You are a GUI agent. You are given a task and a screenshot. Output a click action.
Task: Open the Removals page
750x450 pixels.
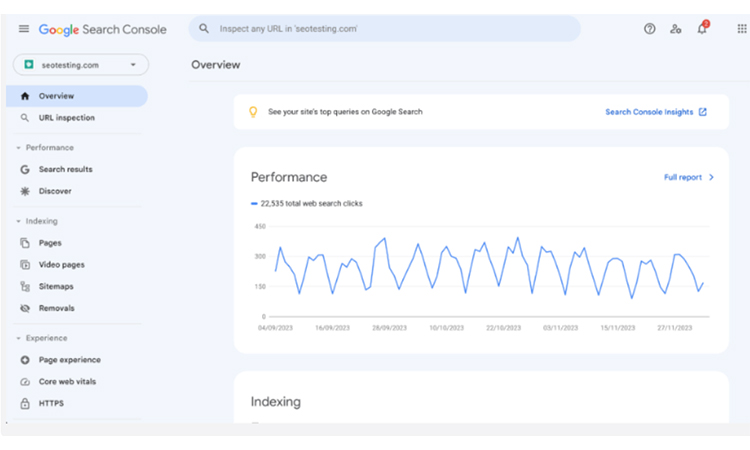(56, 308)
